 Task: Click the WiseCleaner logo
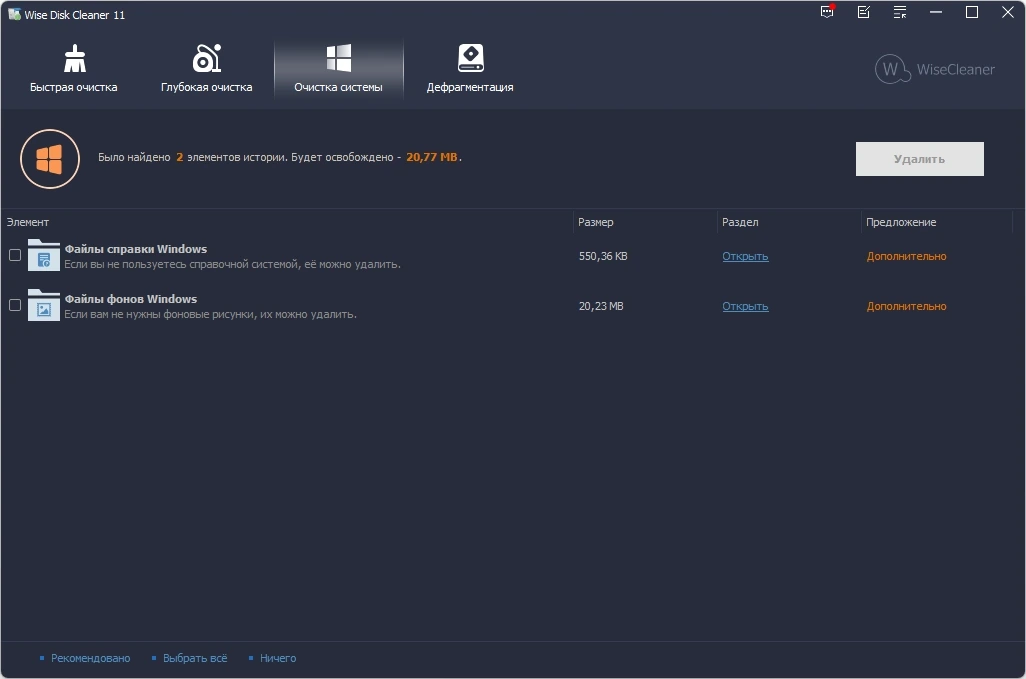pyautogui.click(x=934, y=69)
